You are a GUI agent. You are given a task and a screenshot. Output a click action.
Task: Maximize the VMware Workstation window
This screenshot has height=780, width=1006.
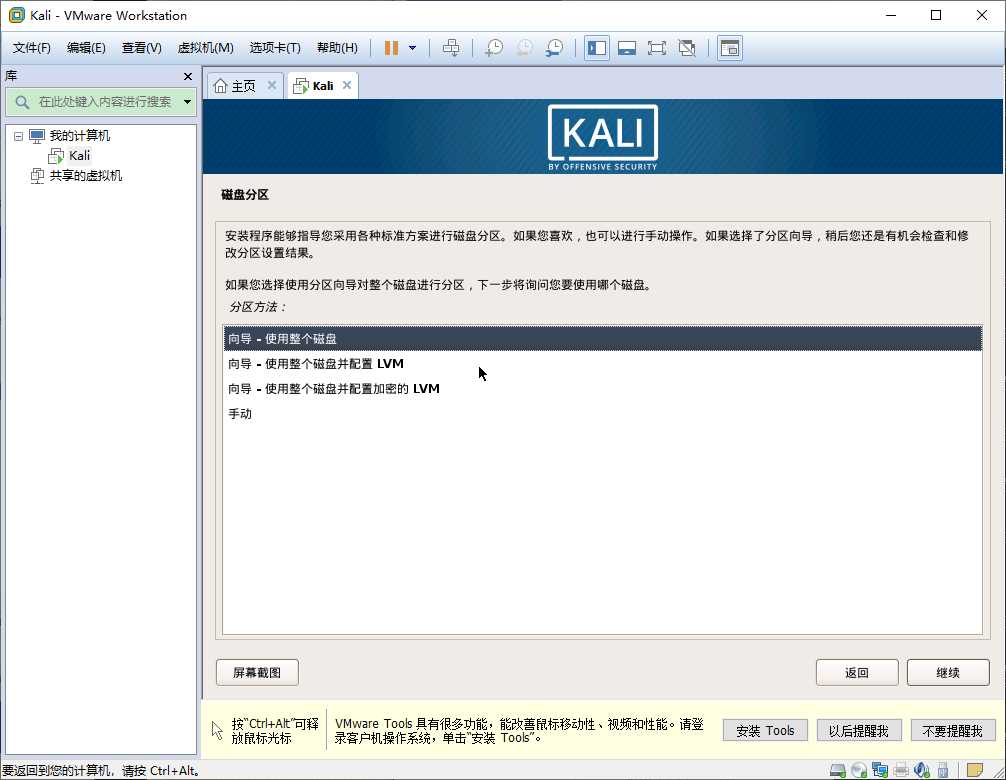pos(936,15)
